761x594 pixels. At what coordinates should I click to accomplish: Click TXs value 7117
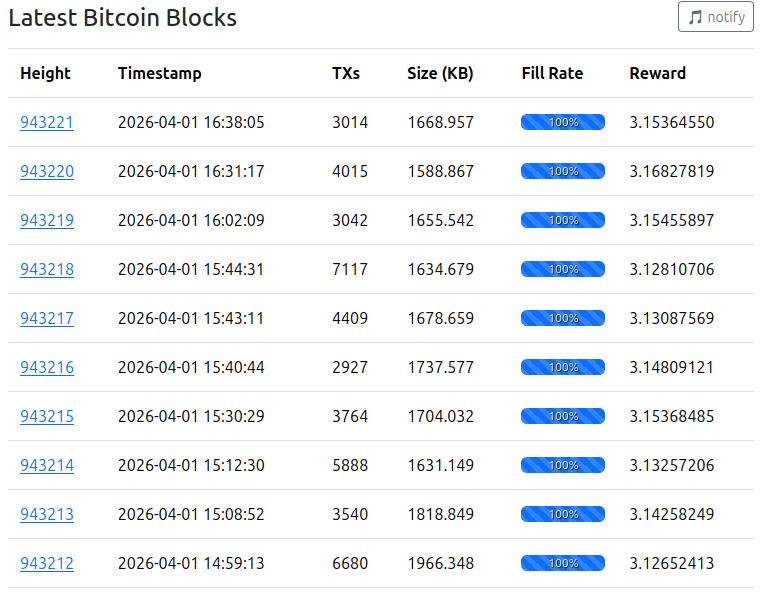(x=350, y=269)
